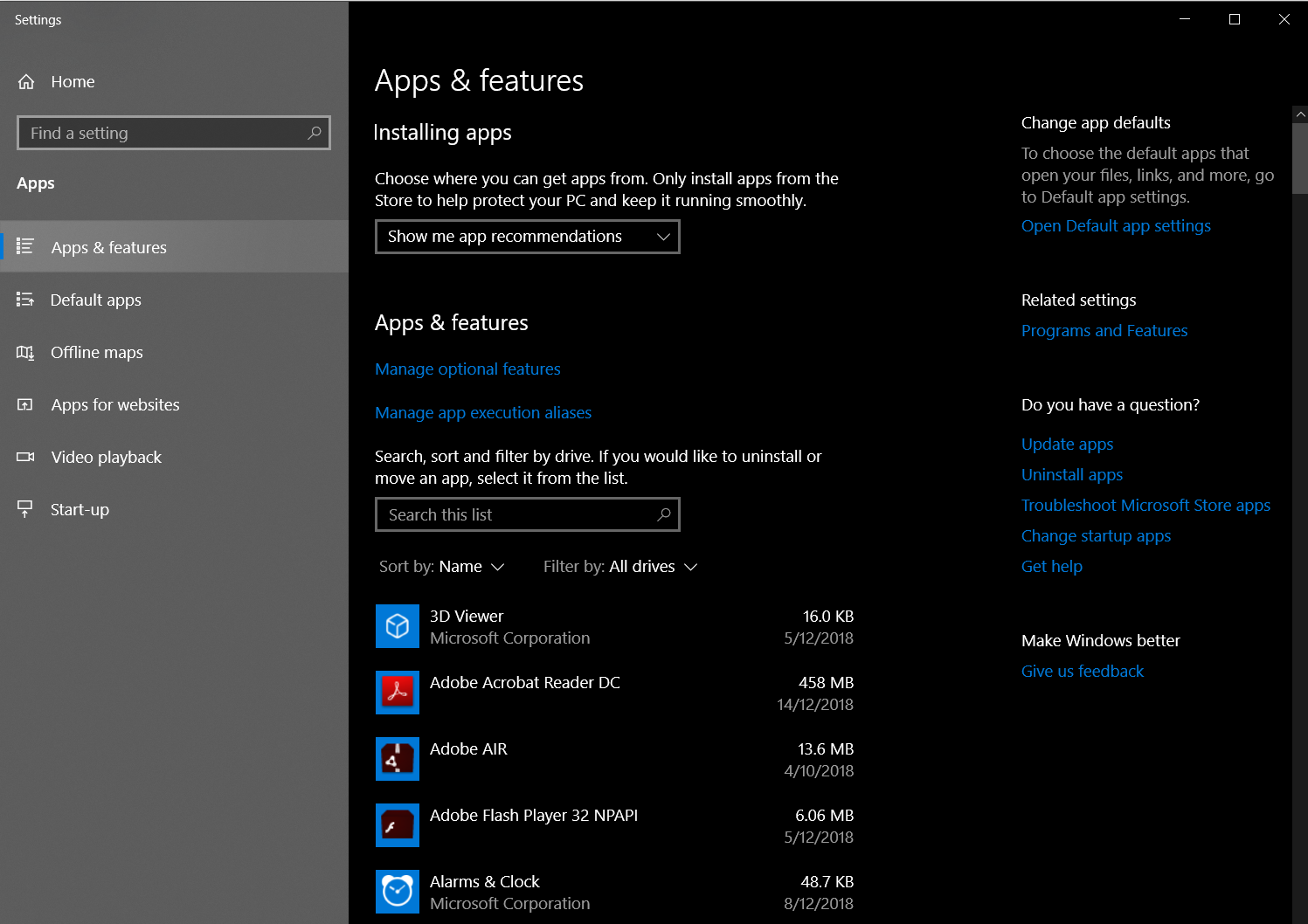Screen dimensions: 1308x924
Task: Click the Offline maps map icon
Action: 25,352
